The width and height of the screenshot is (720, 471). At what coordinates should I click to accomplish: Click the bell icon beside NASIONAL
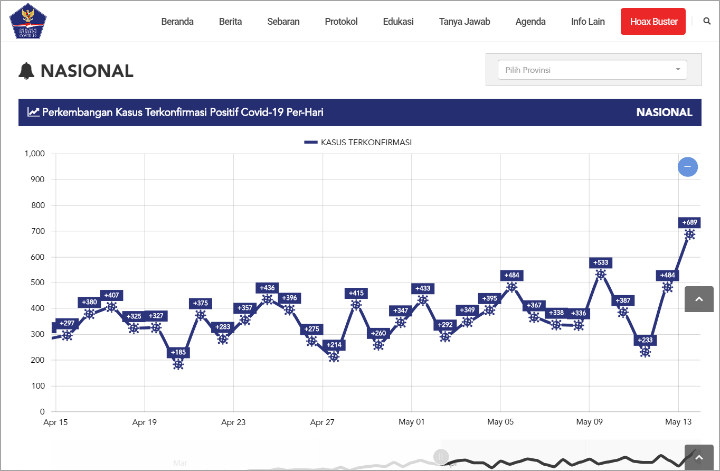click(26, 71)
